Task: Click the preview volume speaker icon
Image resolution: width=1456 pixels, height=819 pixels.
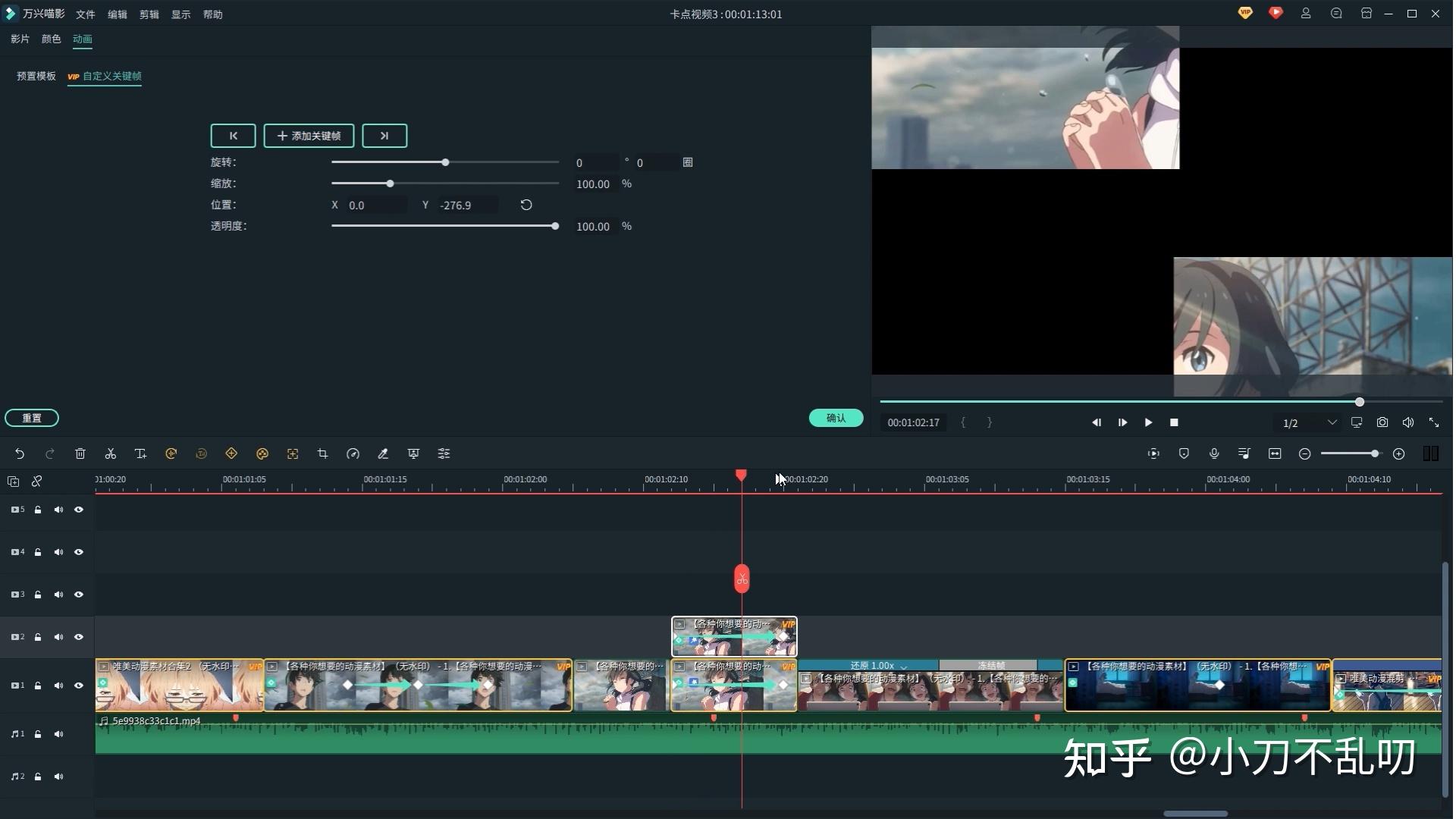Action: point(1408,422)
